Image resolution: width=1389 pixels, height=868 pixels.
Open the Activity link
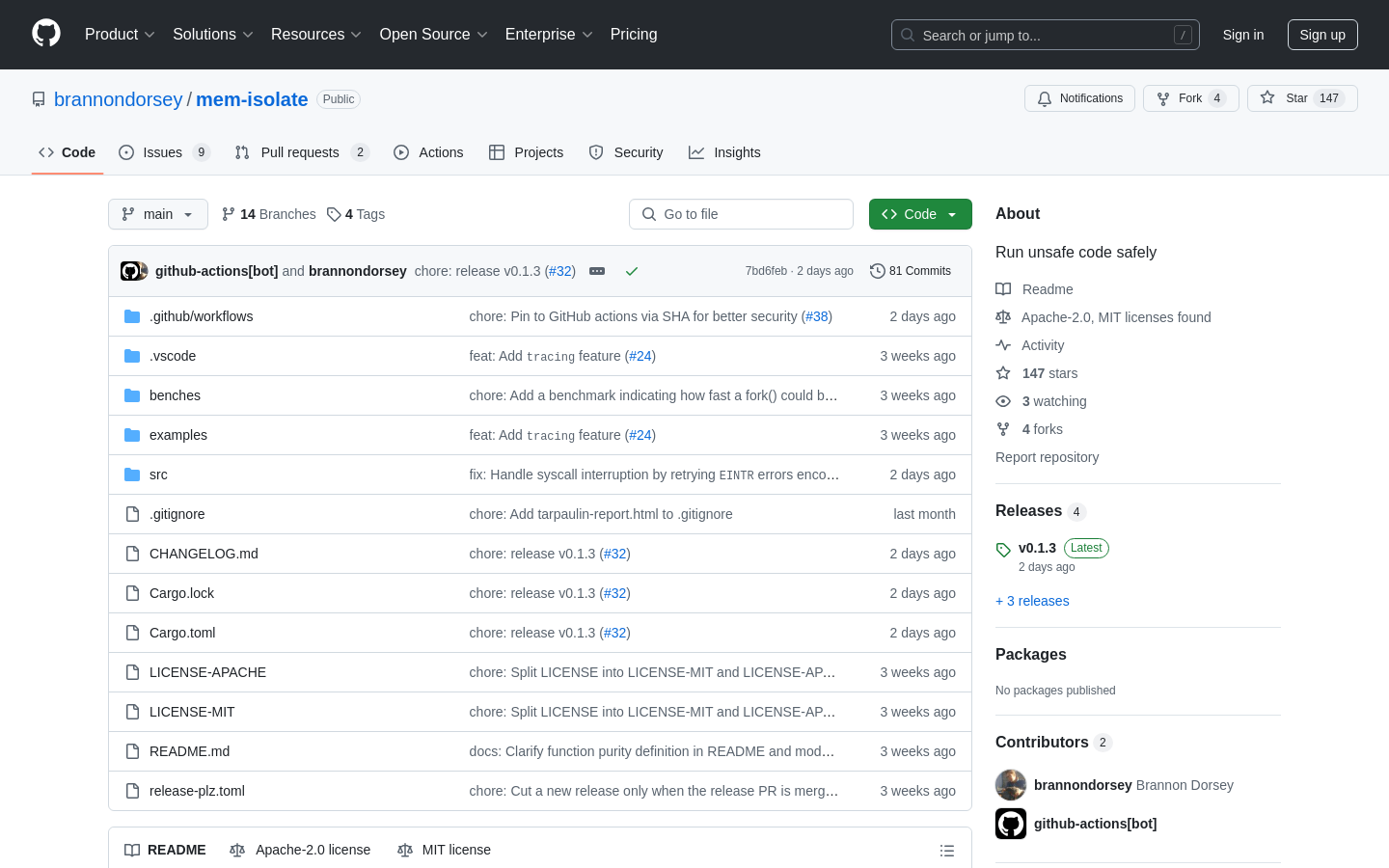click(x=1030, y=345)
